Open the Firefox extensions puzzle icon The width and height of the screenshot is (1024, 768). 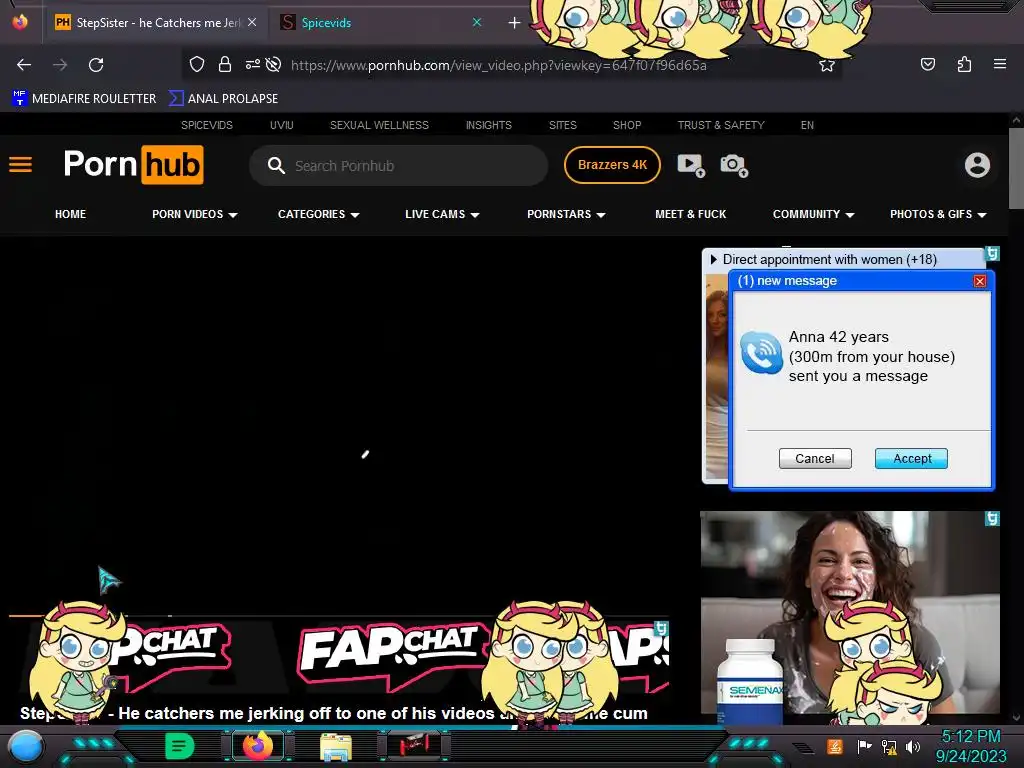tap(964, 64)
